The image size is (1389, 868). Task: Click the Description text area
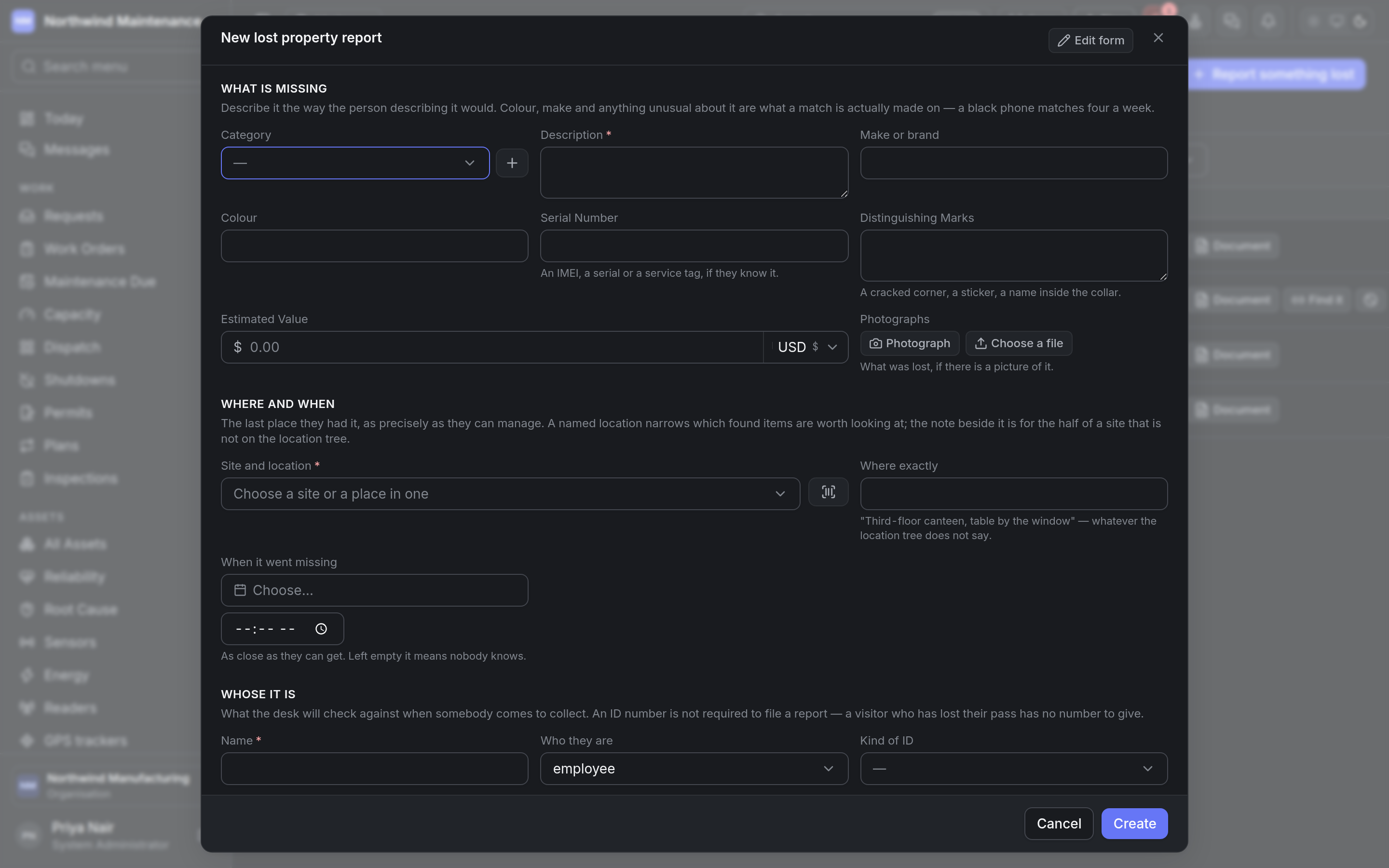(694, 173)
